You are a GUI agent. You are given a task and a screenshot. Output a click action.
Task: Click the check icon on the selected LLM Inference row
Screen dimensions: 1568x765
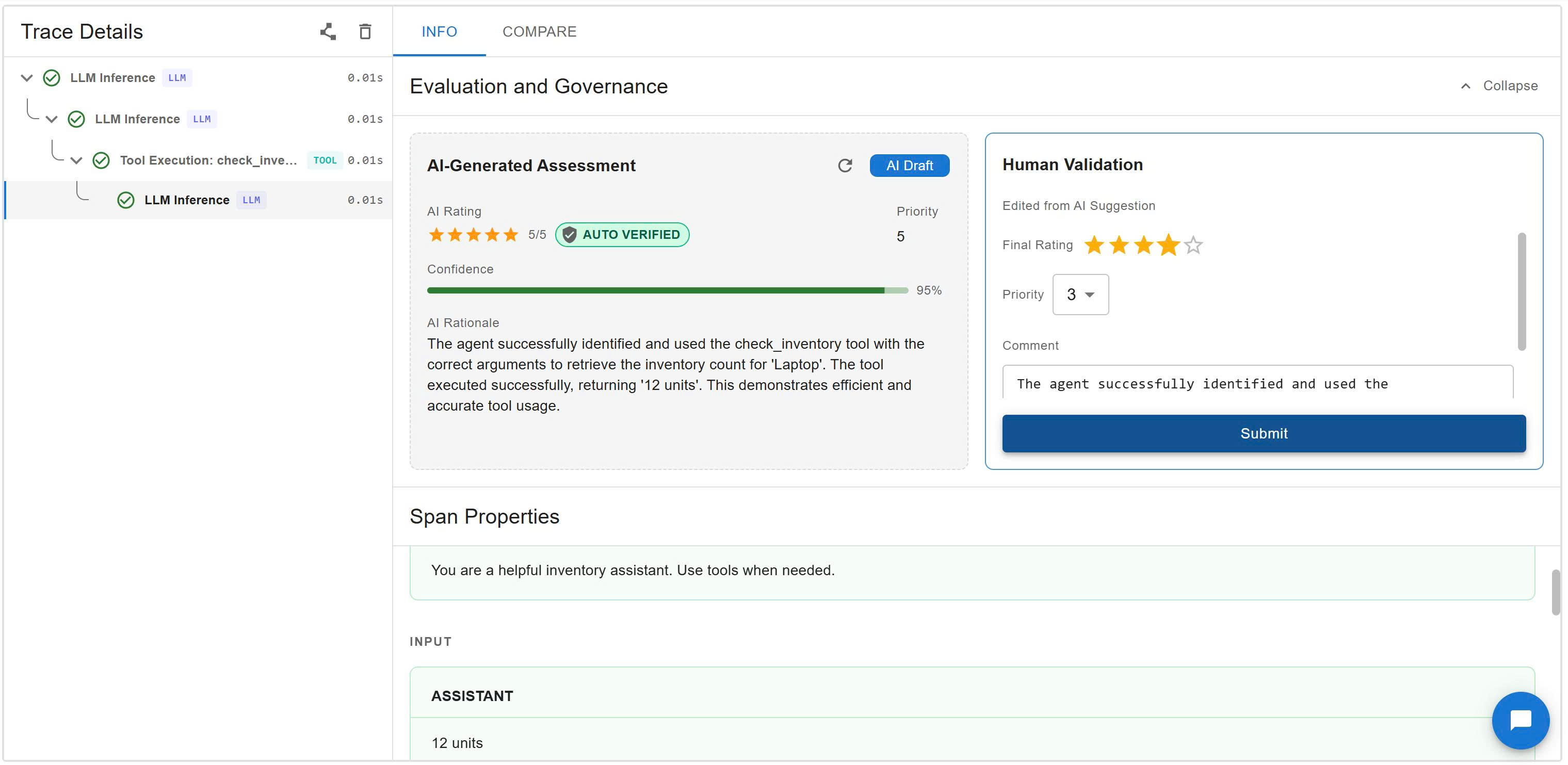pos(126,200)
